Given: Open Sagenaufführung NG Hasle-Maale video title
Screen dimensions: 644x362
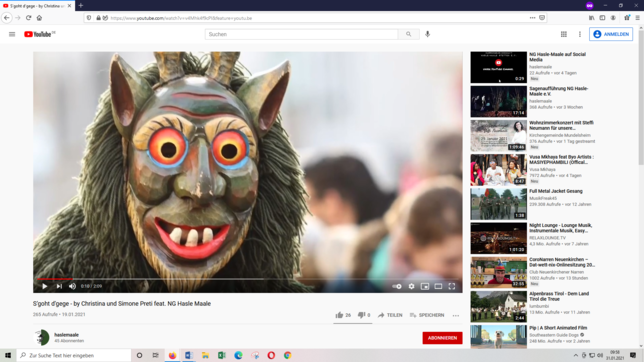Looking at the screenshot, I should click(x=558, y=91).
